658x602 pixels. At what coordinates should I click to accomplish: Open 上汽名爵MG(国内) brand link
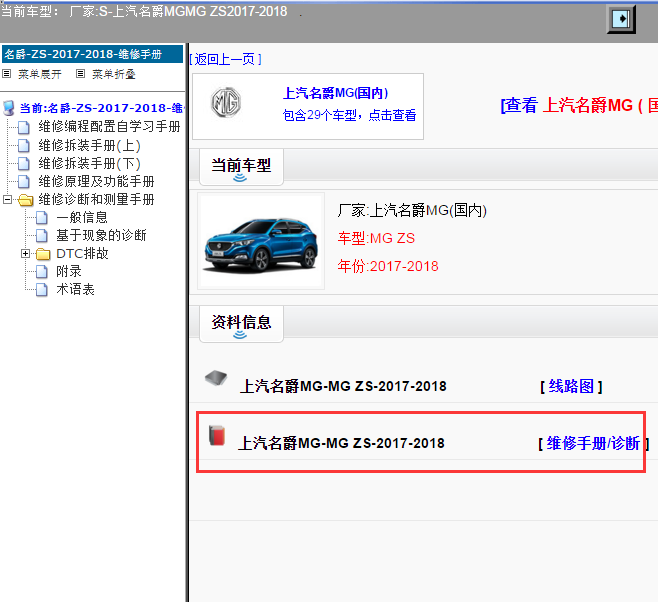pyautogui.click(x=335, y=93)
